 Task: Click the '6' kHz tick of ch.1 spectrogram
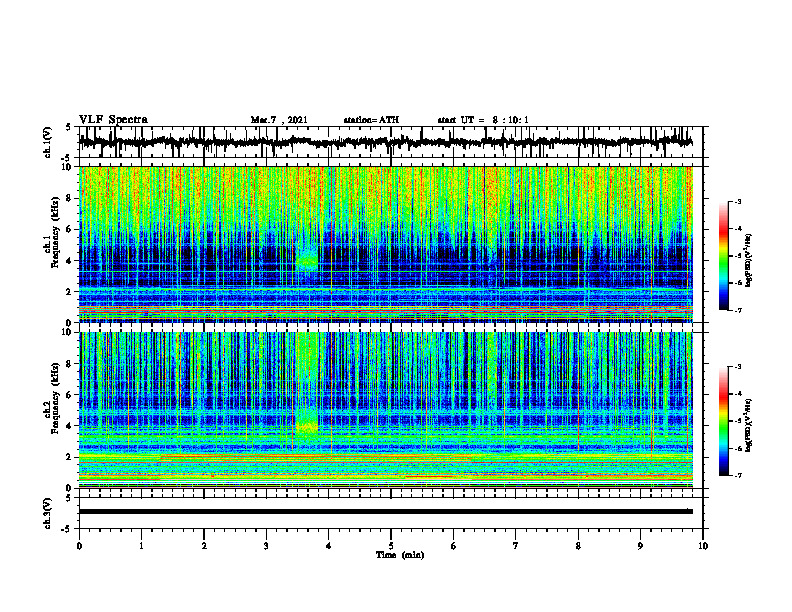click(x=70, y=229)
